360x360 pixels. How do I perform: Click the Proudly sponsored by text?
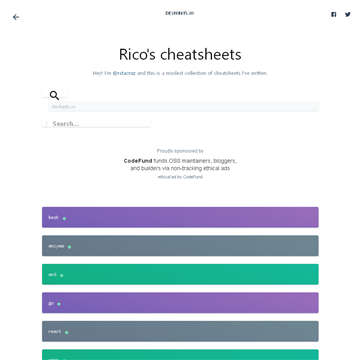[x=180, y=151]
